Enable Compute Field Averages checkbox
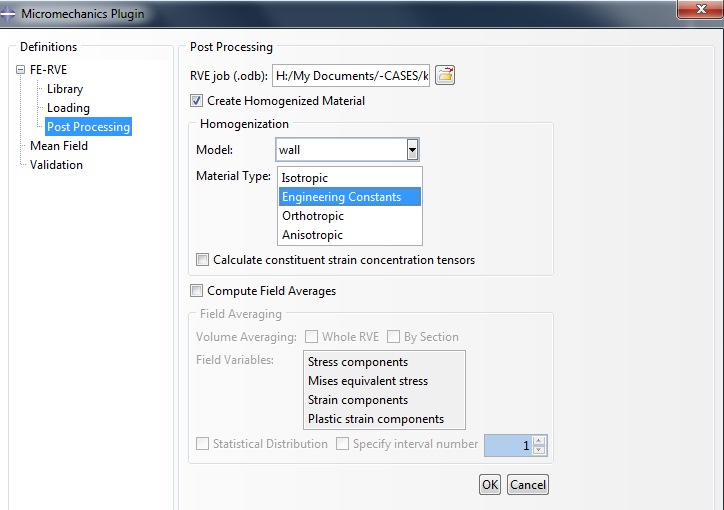Image resolution: width=724 pixels, height=510 pixels. point(196,291)
